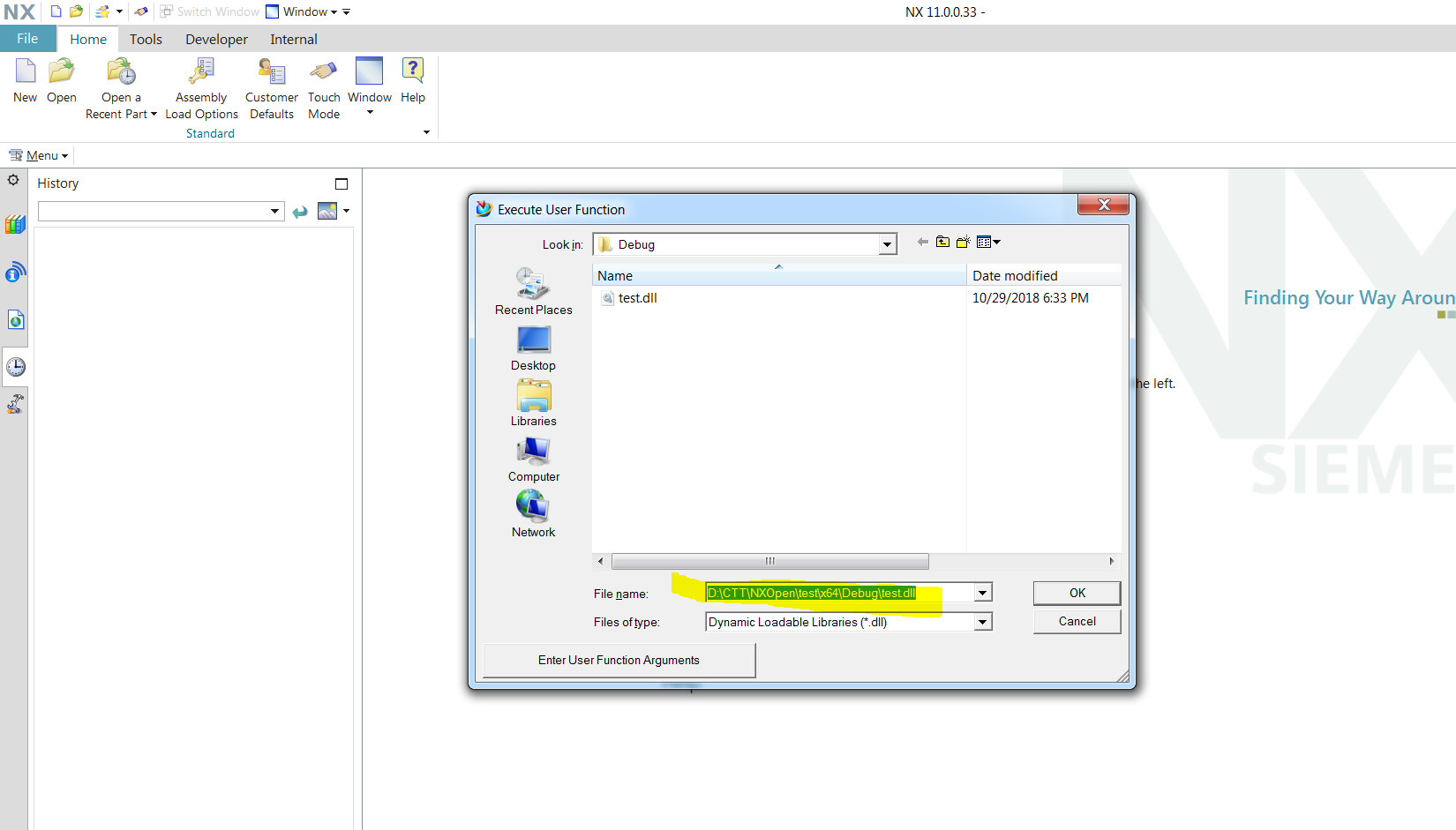Expand the star icon dropdown arrow in top toolbar
1456x830 pixels.
pyautogui.click(x=119, y=11)
